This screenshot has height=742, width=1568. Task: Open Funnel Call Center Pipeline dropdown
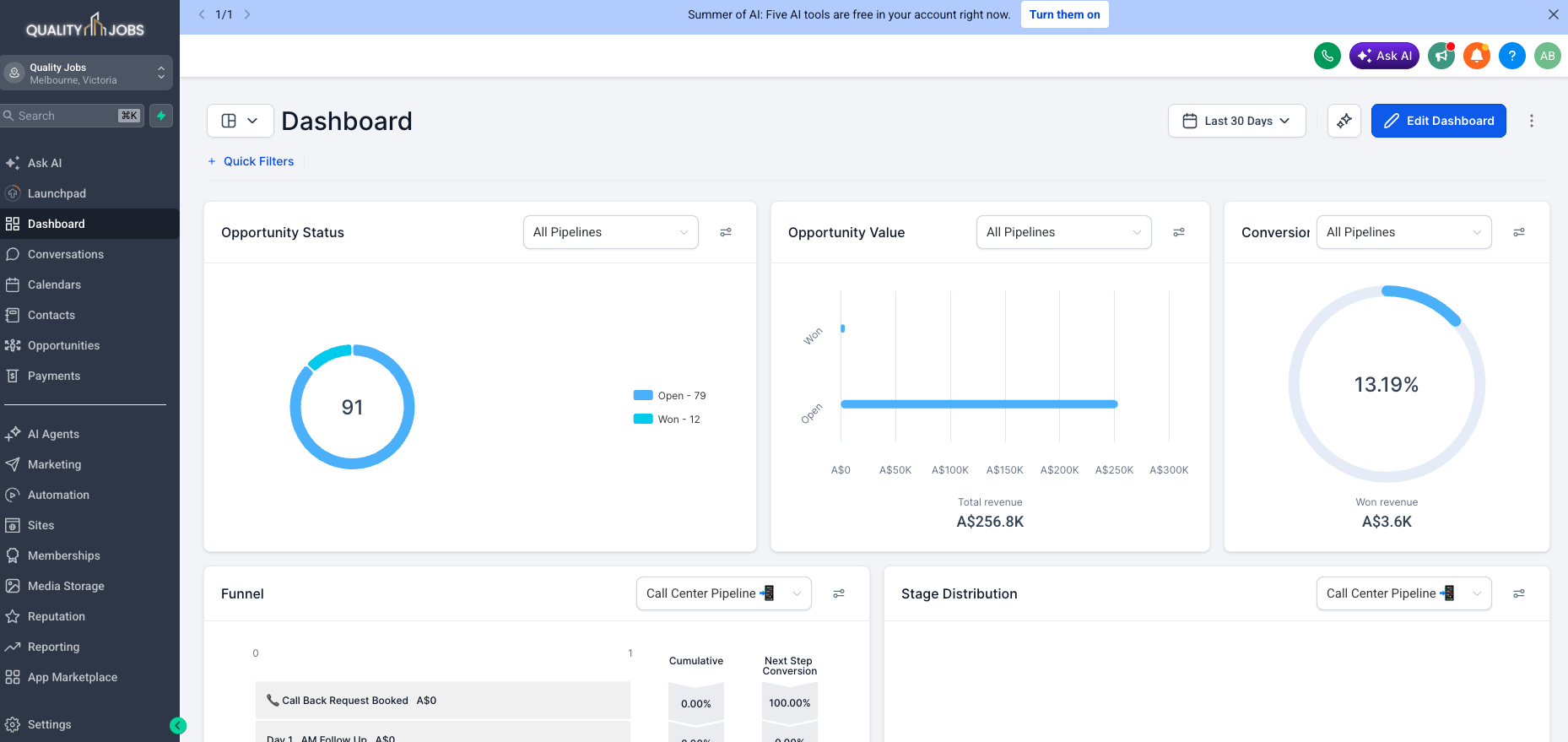coord(724,593)
